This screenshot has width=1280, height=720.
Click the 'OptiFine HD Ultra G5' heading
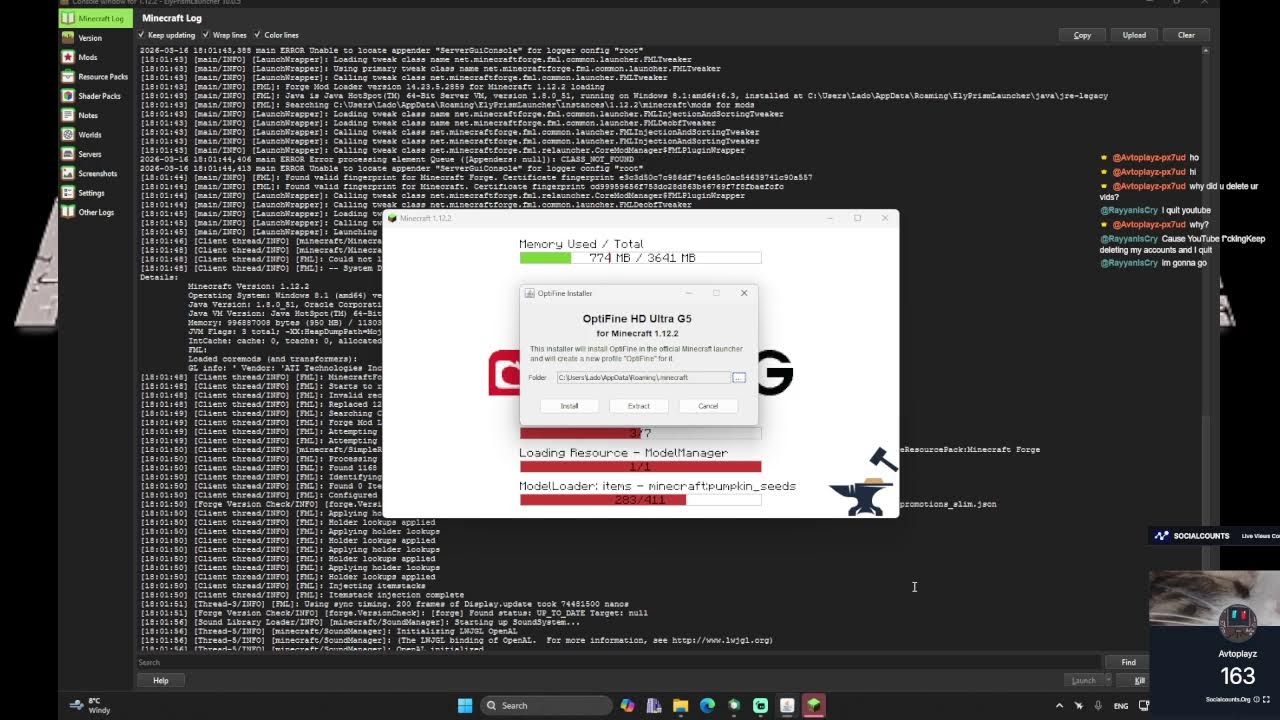pyautogui.click(x=637, y=319)
